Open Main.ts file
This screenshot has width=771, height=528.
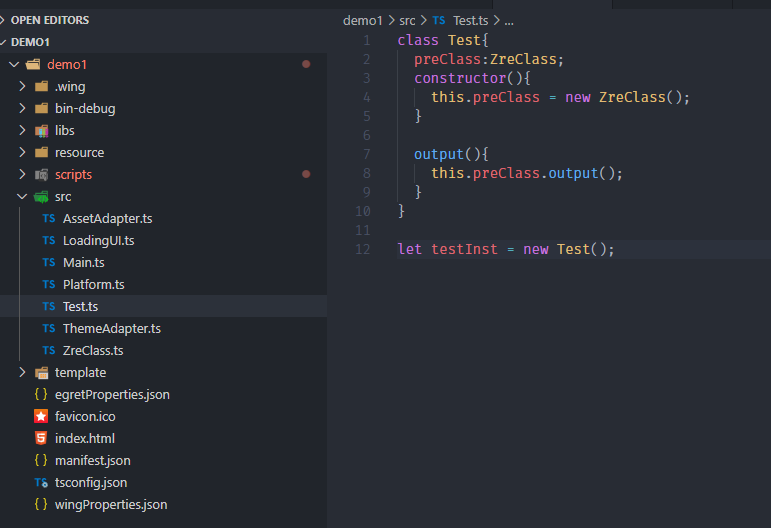(84, 263)
